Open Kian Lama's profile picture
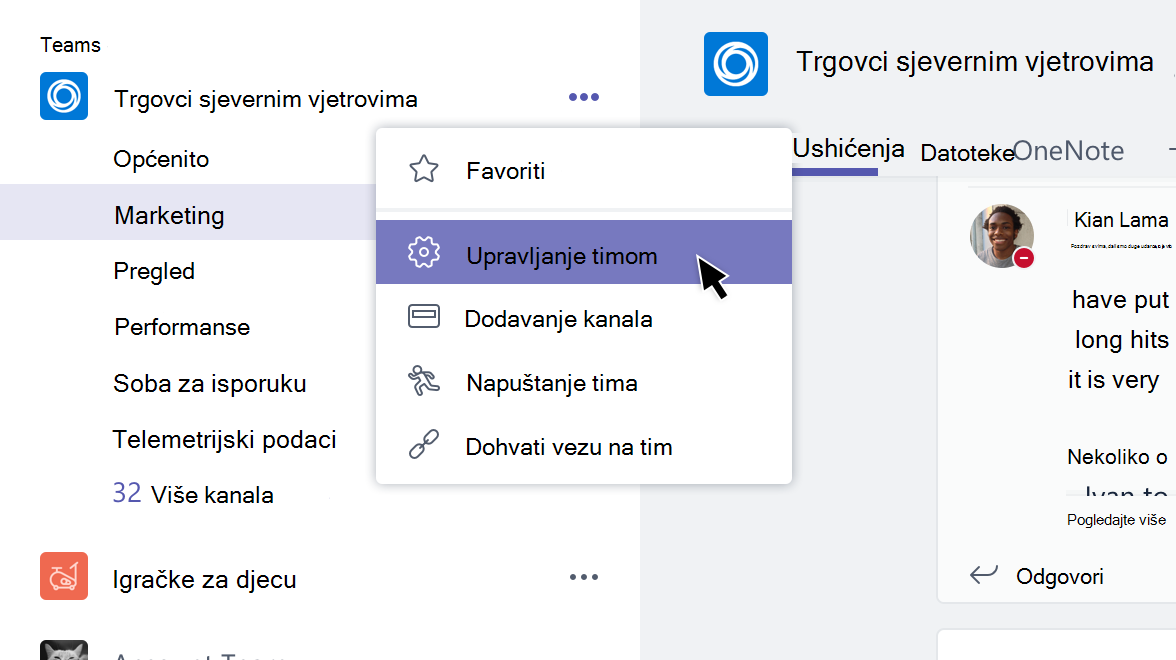Screen dimensions: 1176x660 [x=1001, y=236]
